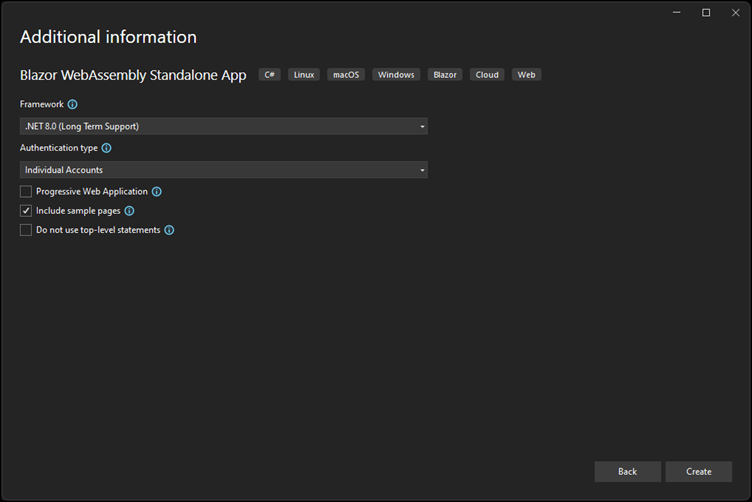This screenshot has width=752, height=502.
Task: Click the Create button
Action: pos(698,471)
